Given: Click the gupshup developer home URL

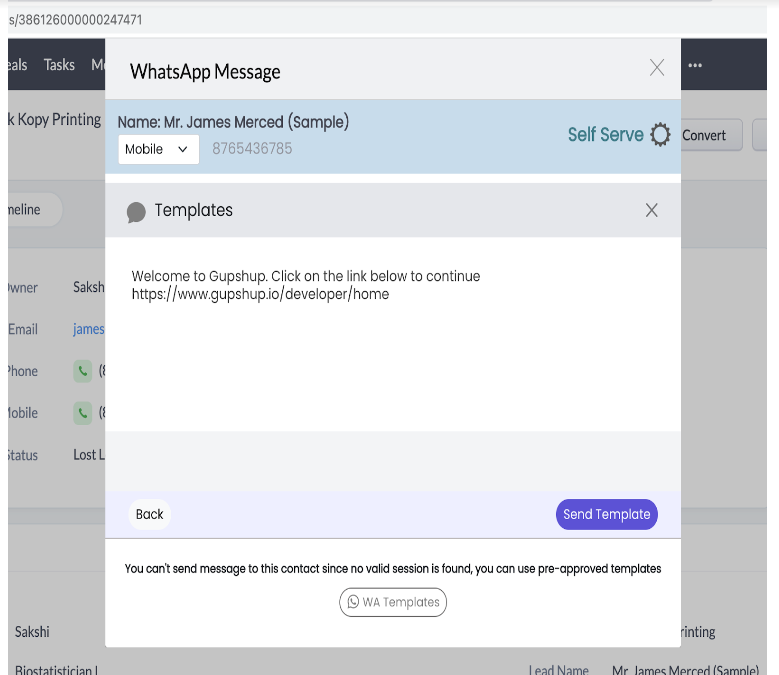Looking at the screenshot, I should coord(260,294).
